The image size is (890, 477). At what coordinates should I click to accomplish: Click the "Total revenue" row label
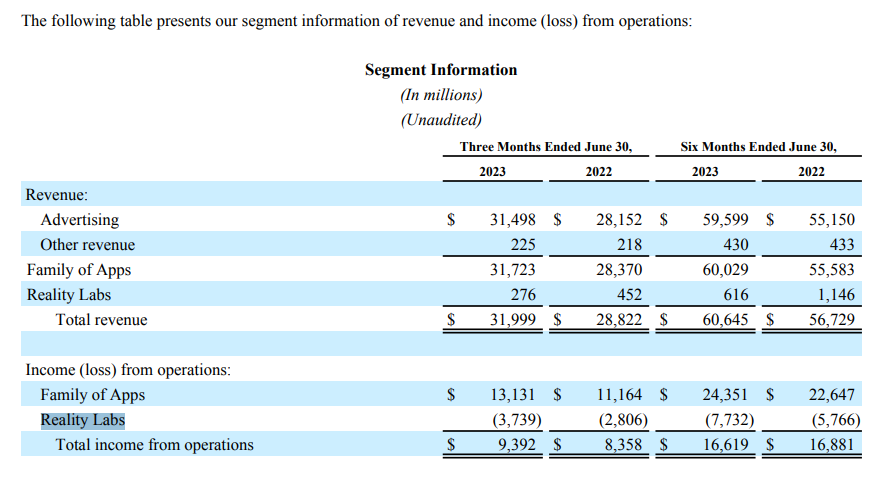point(100,320)
